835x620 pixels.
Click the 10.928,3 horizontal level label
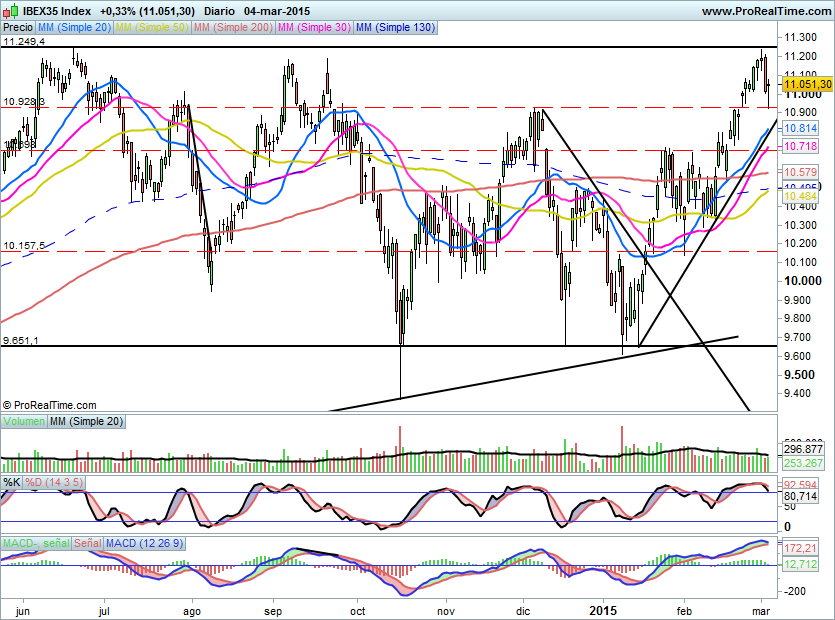[24, 101]
